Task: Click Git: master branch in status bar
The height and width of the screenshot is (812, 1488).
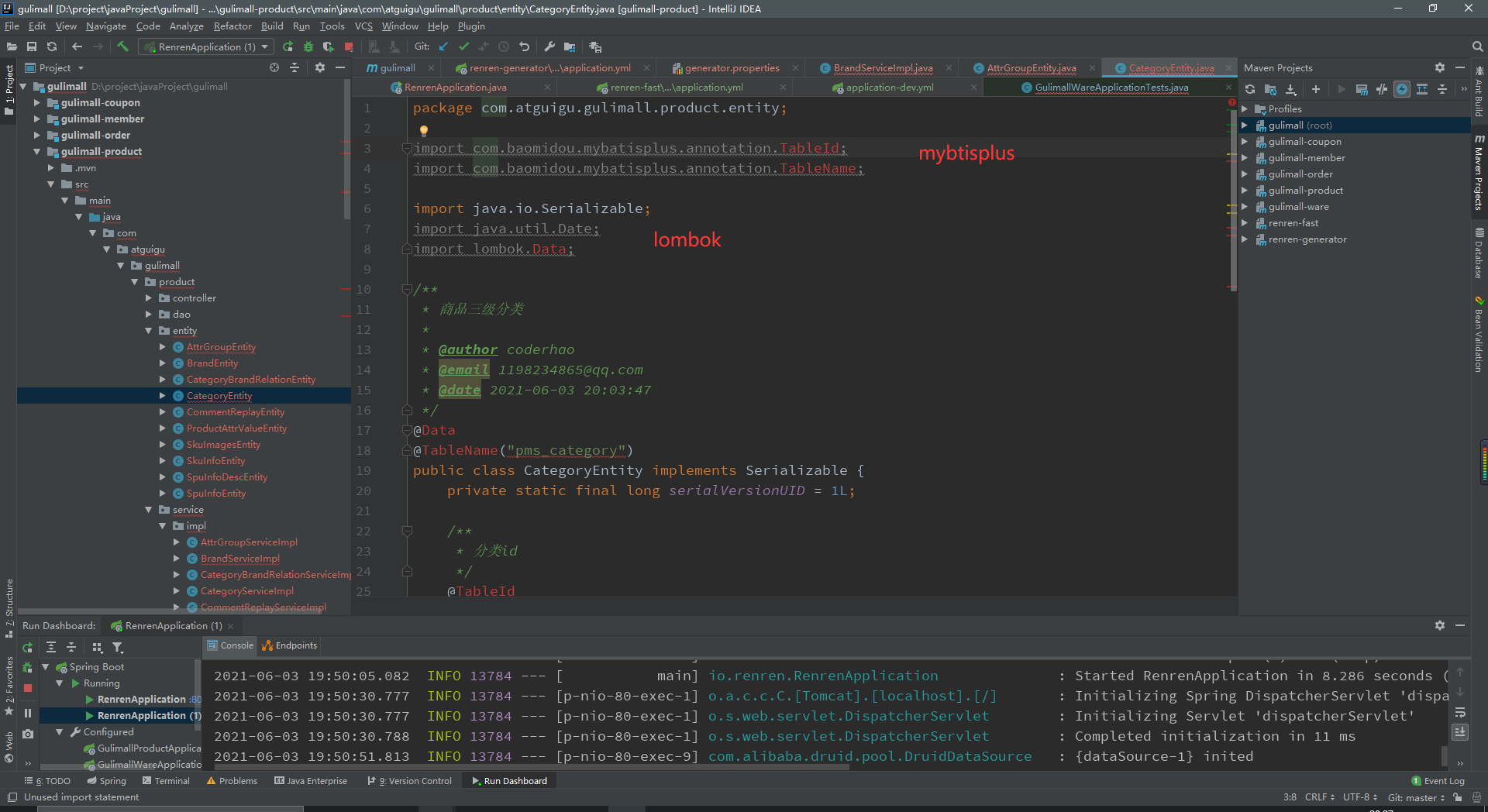Action: click(1416, 797)
